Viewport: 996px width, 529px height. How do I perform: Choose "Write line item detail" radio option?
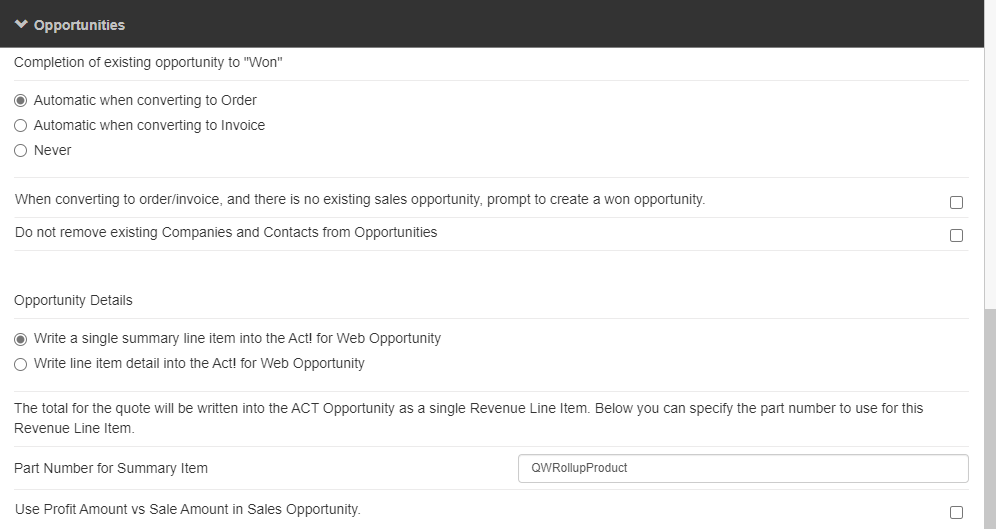[21, 364]
